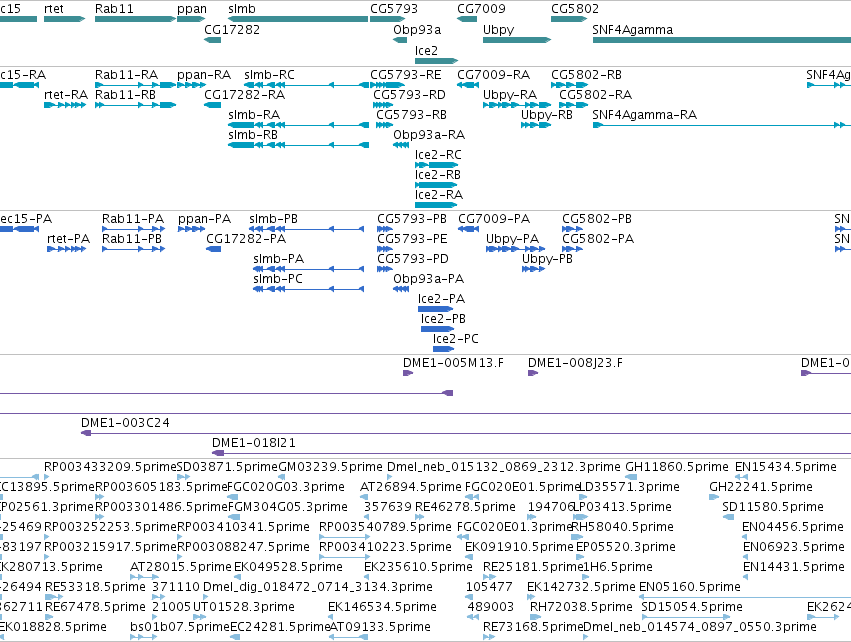This screenshot has height=642, width=851.
Task: Select the Ice2-PB protein label
Action: pos(443,319)
